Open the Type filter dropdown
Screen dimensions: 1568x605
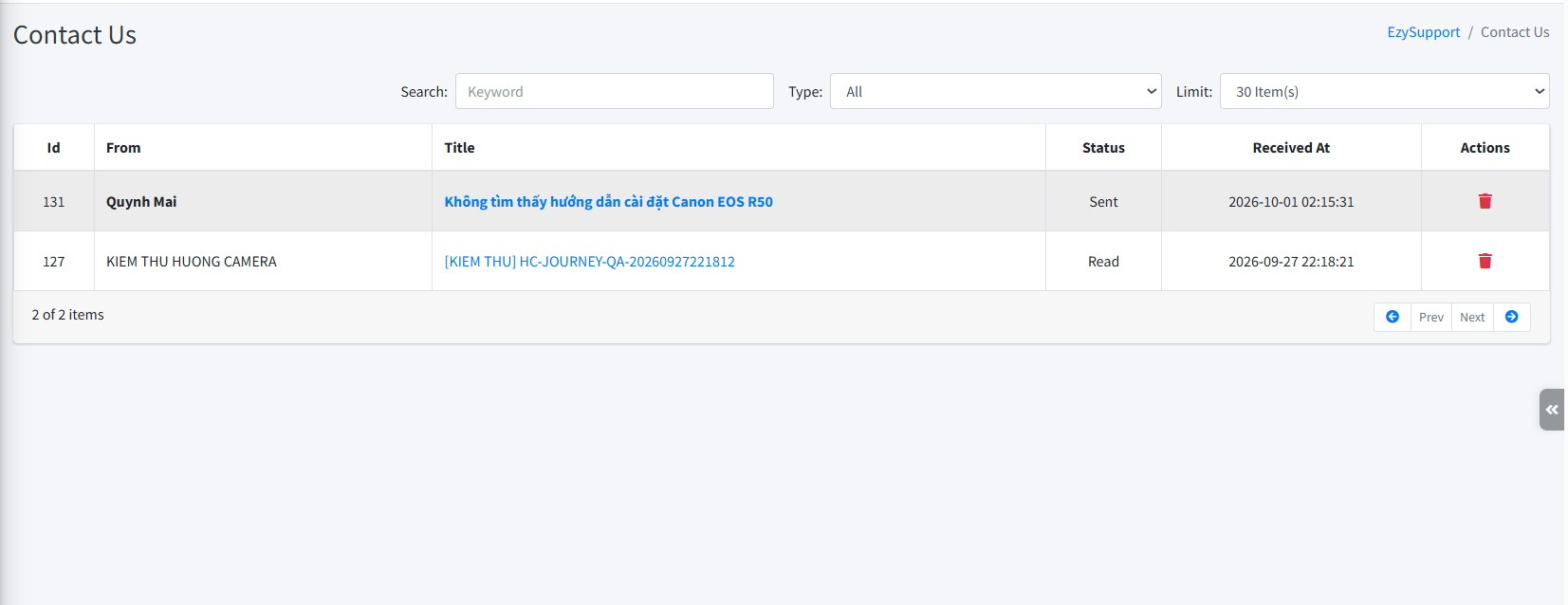tap(995, 91)
